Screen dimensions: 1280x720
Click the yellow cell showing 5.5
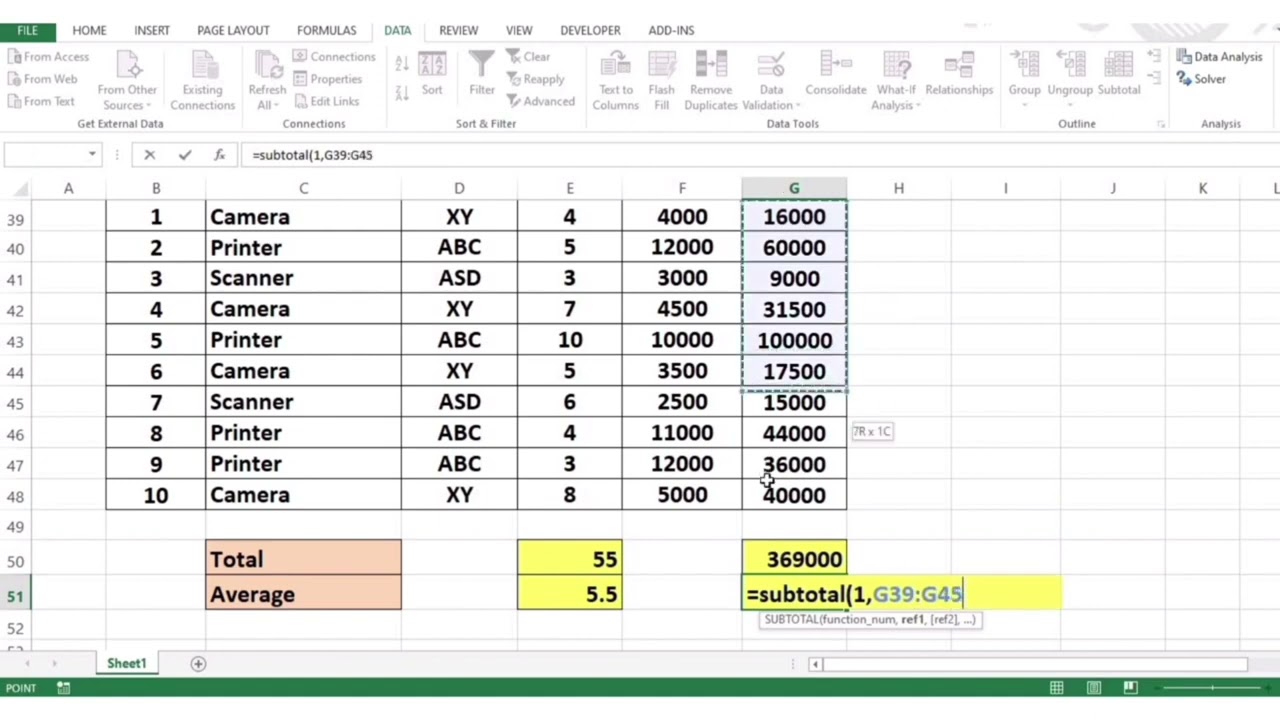tap(569, 594)
